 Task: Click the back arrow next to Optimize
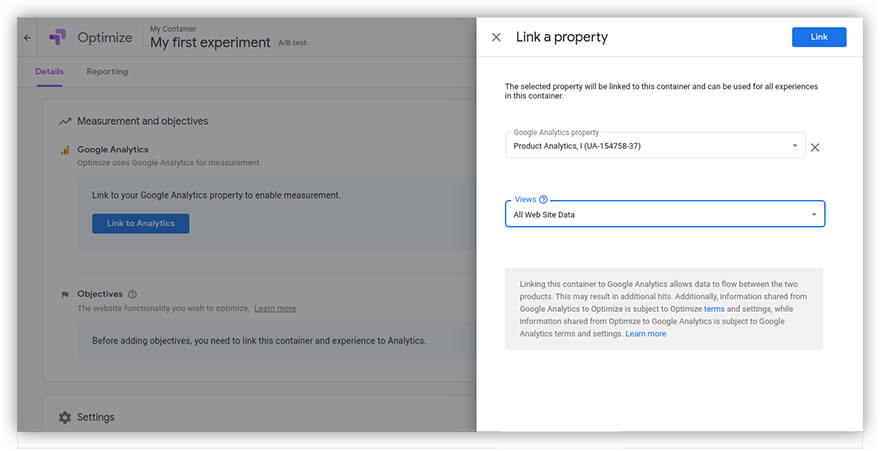click(x=27, y=38)
